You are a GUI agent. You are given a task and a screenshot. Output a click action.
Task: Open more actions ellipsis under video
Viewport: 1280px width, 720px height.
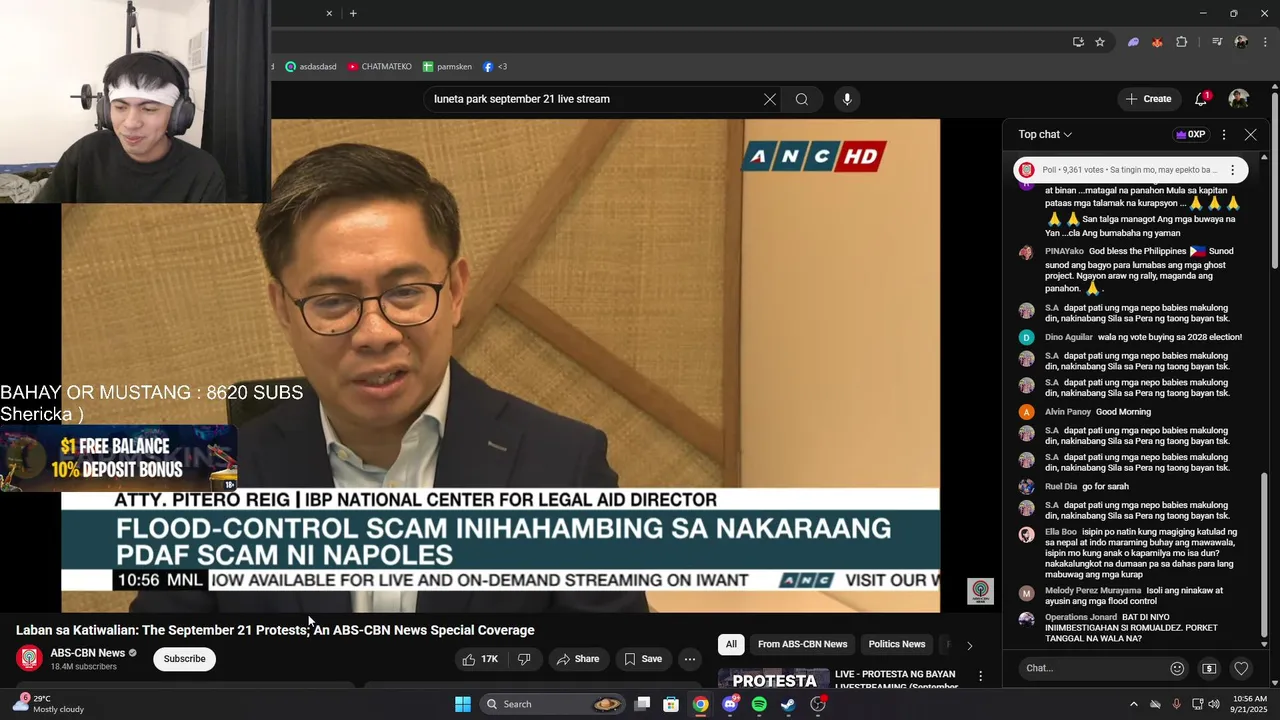coord(689,659)
